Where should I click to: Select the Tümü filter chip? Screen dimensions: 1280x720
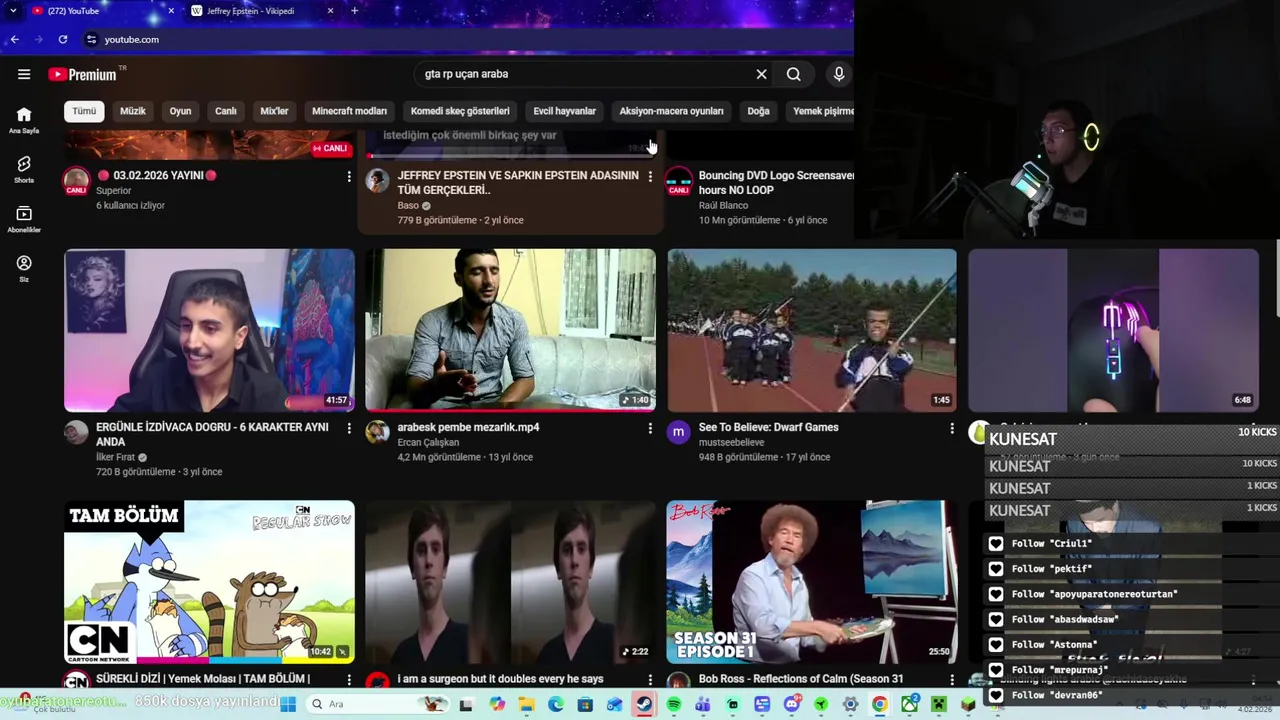click(84, 111)
